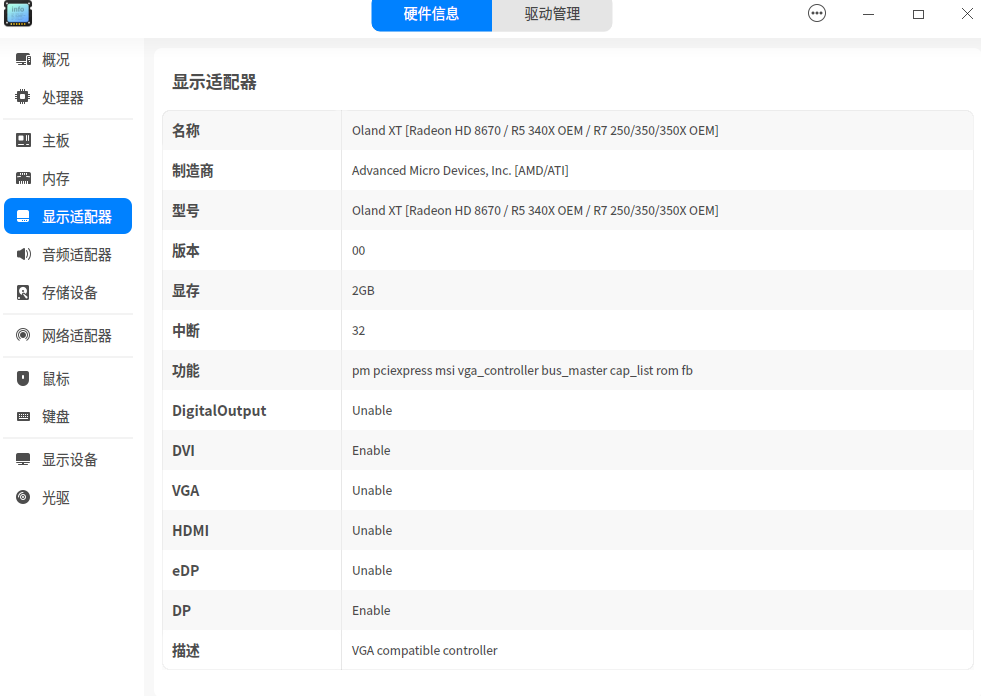Screen dimensions: 981x696
Task: Click the 型号 row Oland XT value
Action: [x=535, y=210]
